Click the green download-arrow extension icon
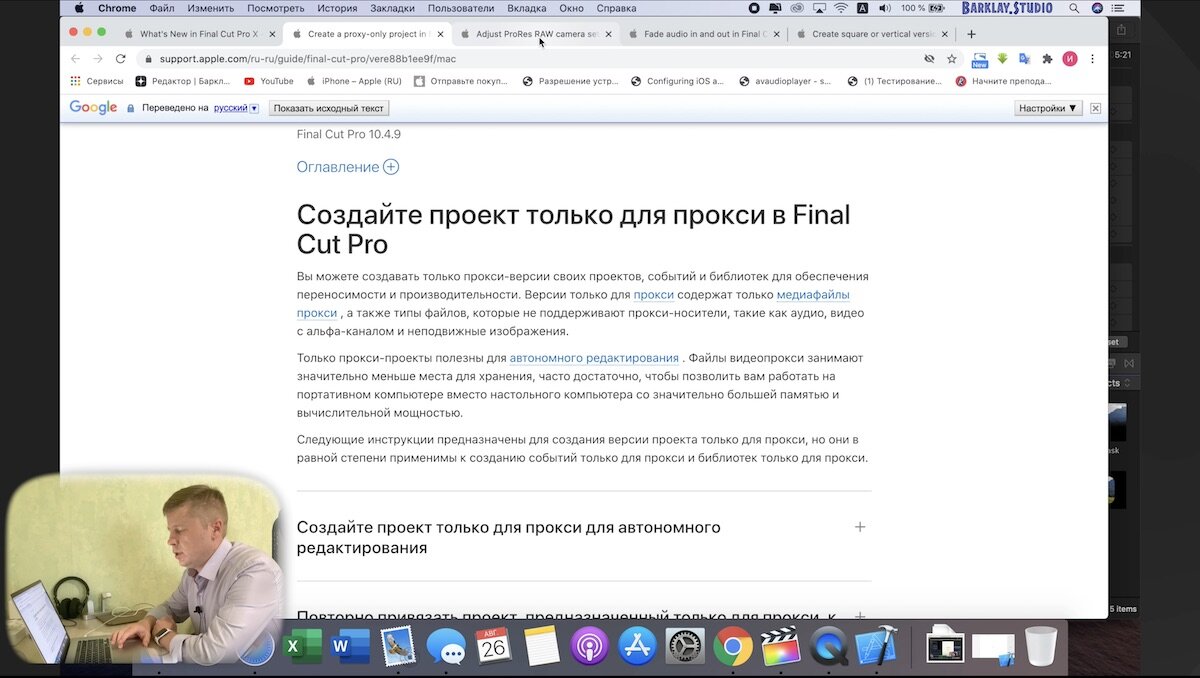This screenshot has width=1200, height=678. (1003, 59)
